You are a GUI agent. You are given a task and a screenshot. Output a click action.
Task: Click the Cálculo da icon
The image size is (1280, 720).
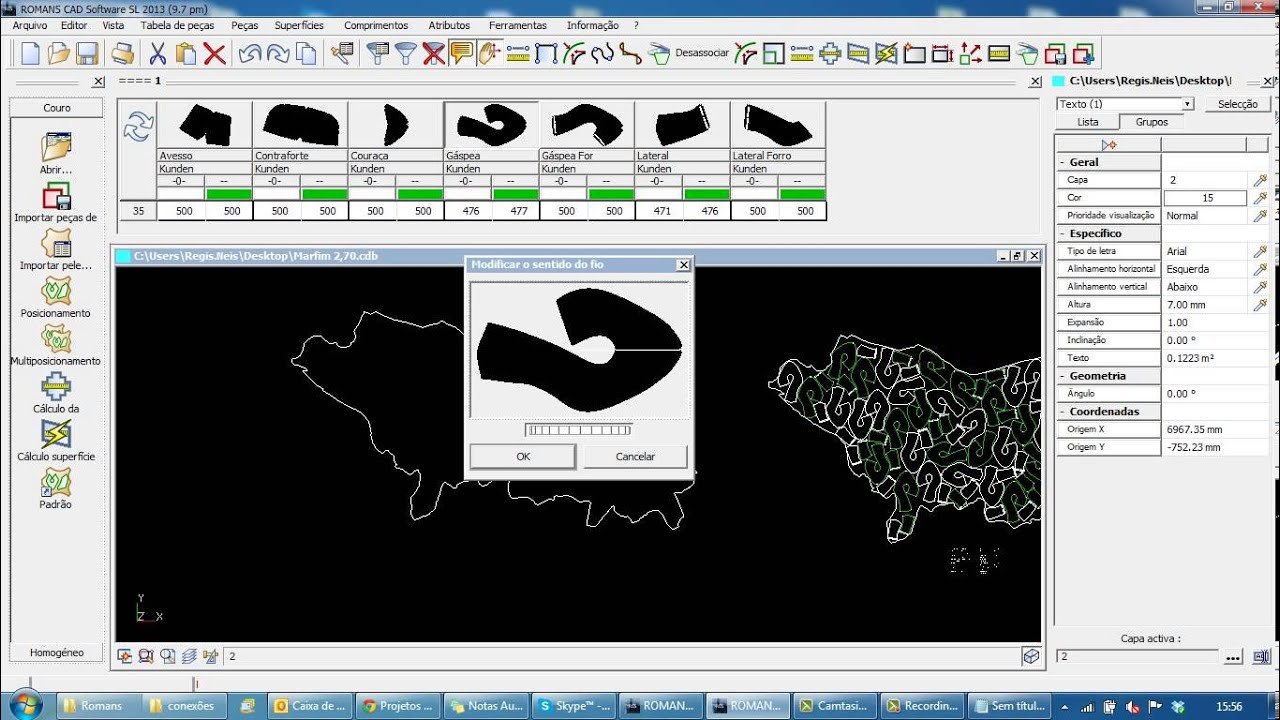[56, 387]
